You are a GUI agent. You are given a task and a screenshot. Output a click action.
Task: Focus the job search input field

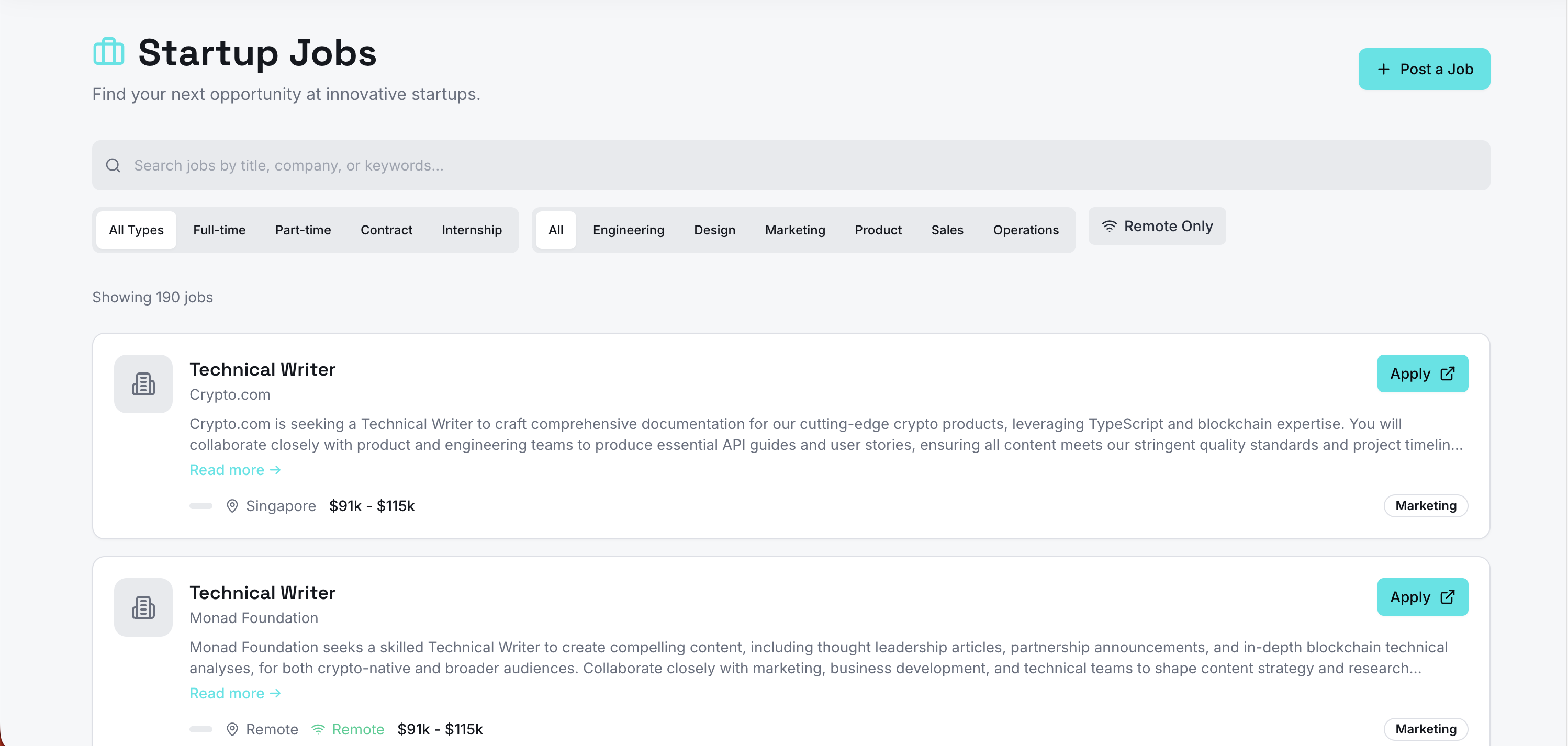pos(791,165)
